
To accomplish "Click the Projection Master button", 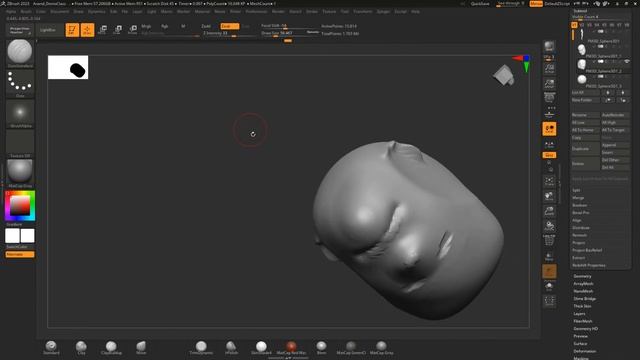I will click(x=20, y=30).
